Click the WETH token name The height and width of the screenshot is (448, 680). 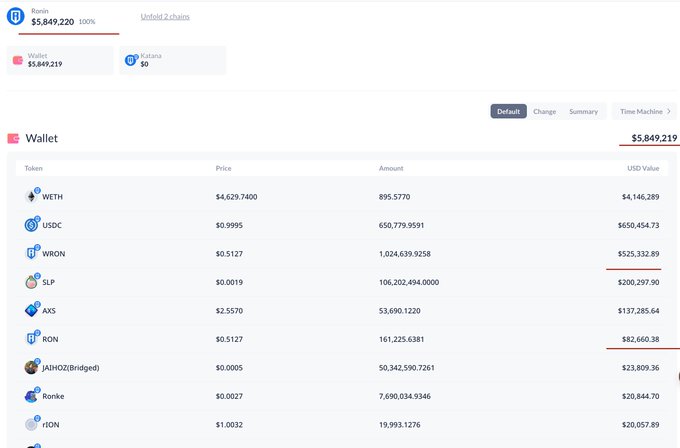52,197
